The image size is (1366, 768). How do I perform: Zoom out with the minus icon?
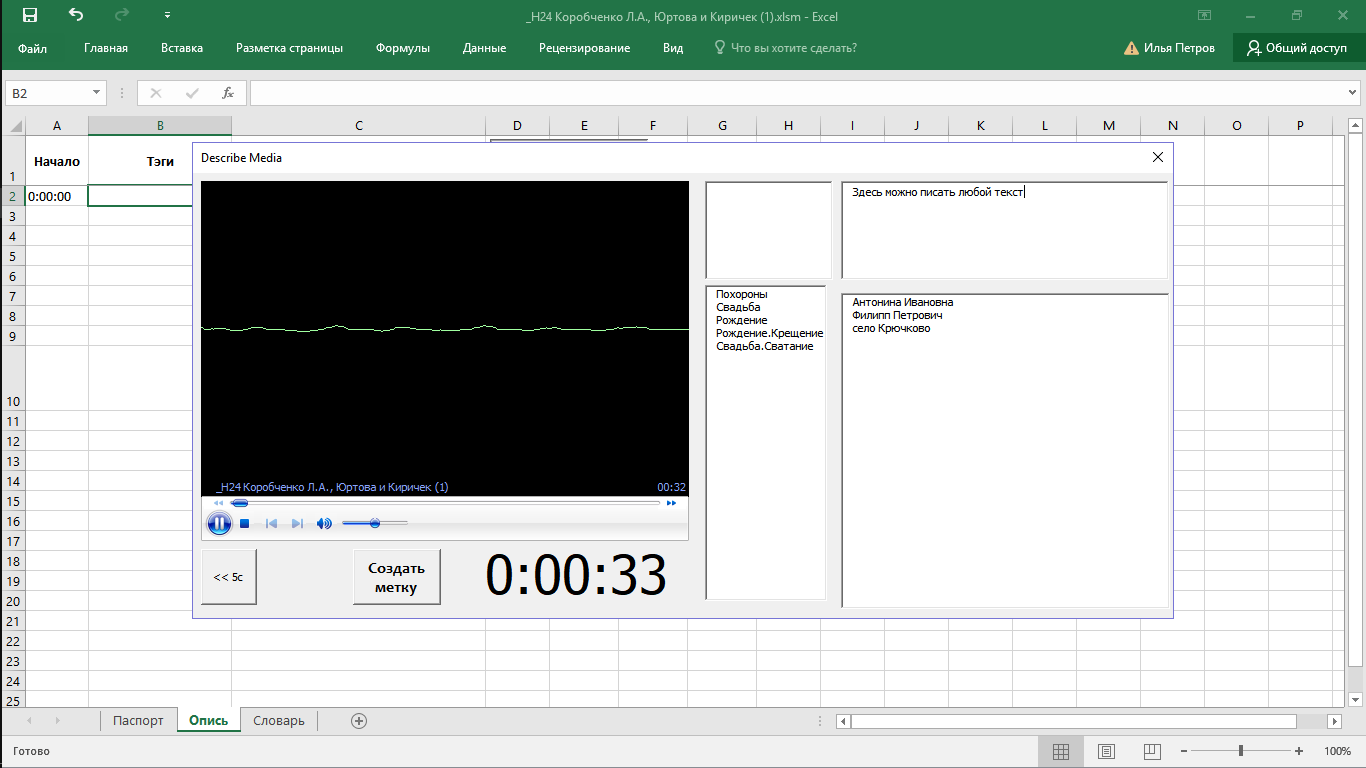pos(1184,751)
